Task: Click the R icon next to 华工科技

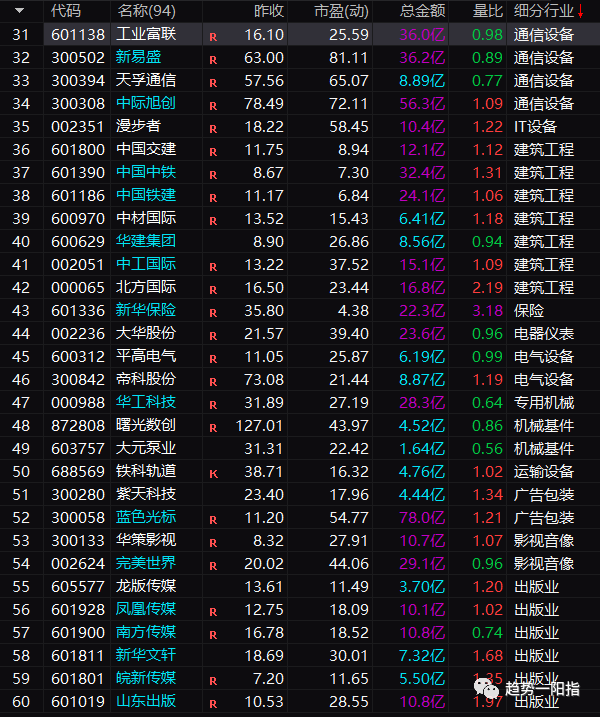Action: pos(213,405)
